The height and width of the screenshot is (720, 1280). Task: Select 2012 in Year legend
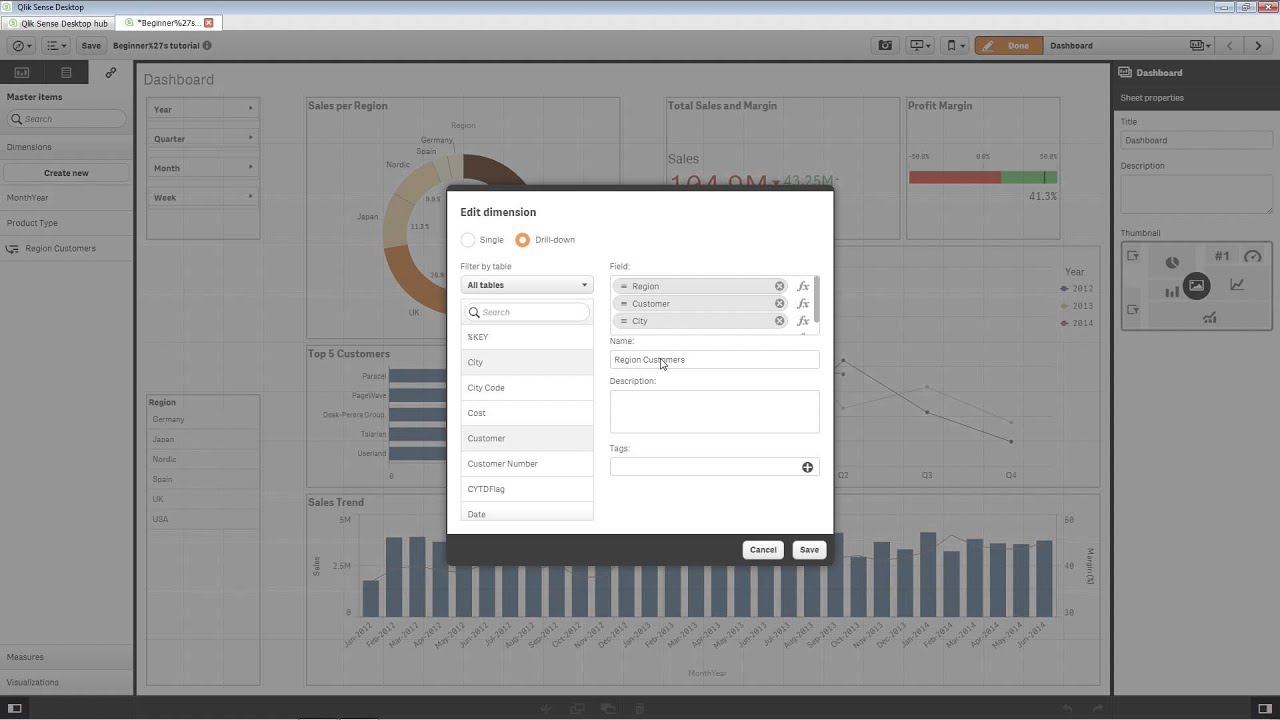click(1078, 288)
